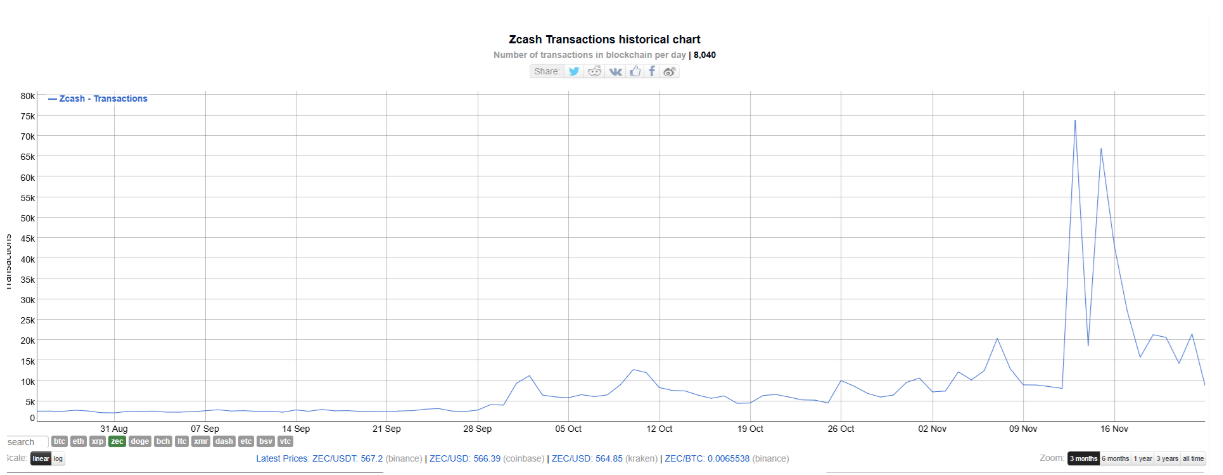Toggle the Zcash - Transactions legend series
The height and width of the screenshot is (475, 1223).
click(98, 99)
